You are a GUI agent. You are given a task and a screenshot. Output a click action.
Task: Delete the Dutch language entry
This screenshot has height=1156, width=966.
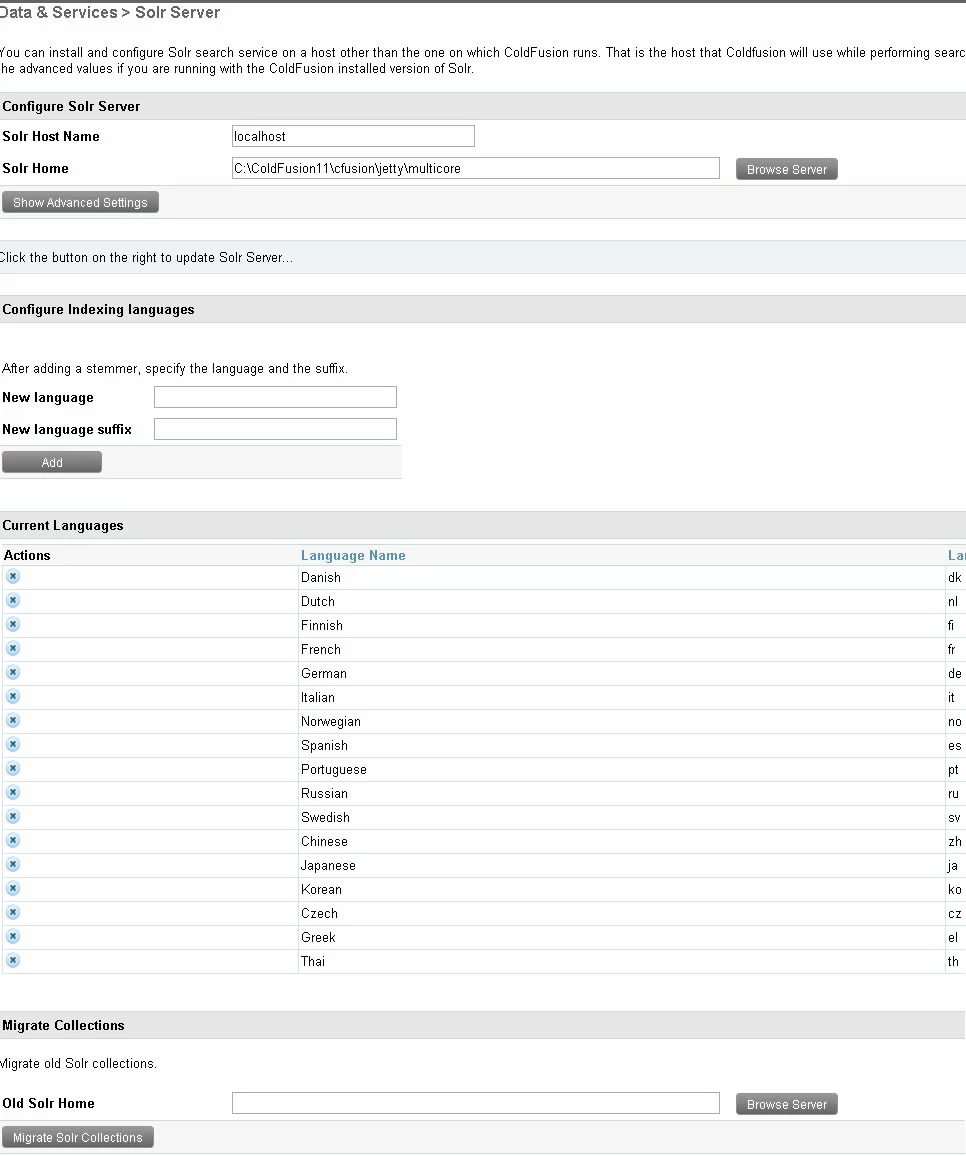[x=13, y=601]
